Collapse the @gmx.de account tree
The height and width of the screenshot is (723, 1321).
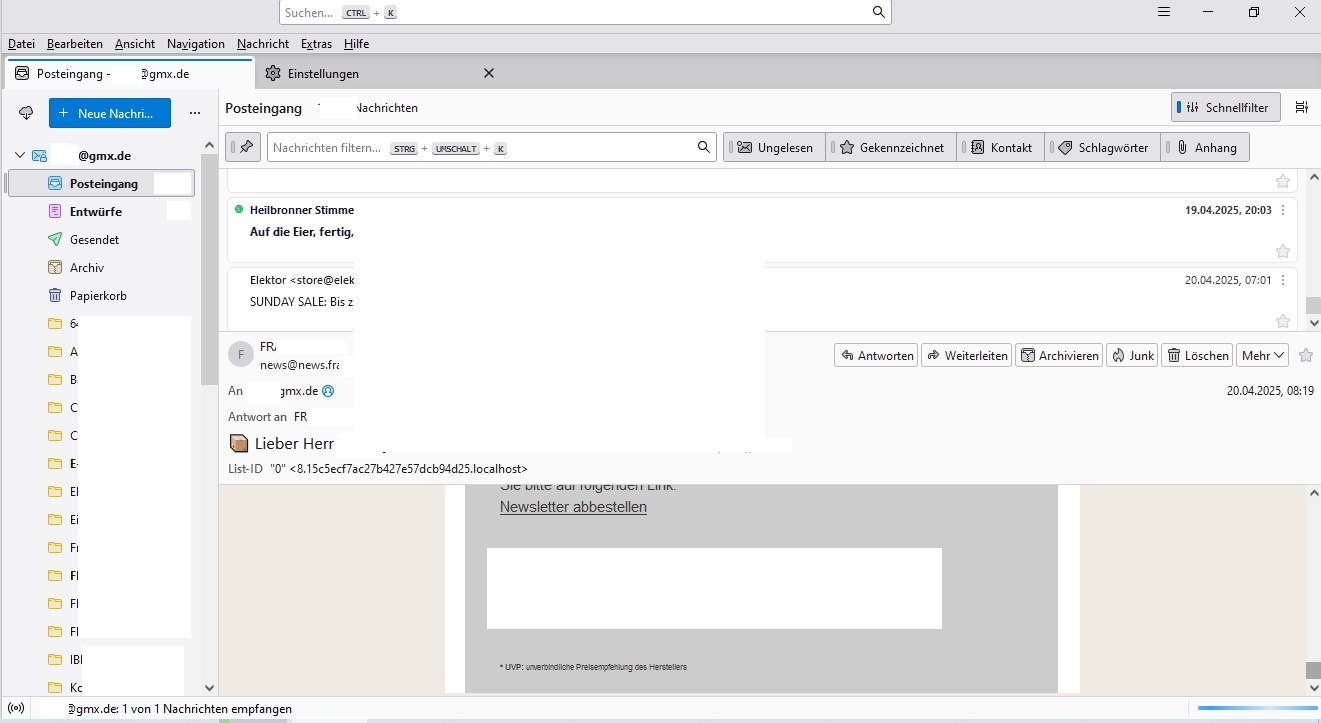pos(19,156)
